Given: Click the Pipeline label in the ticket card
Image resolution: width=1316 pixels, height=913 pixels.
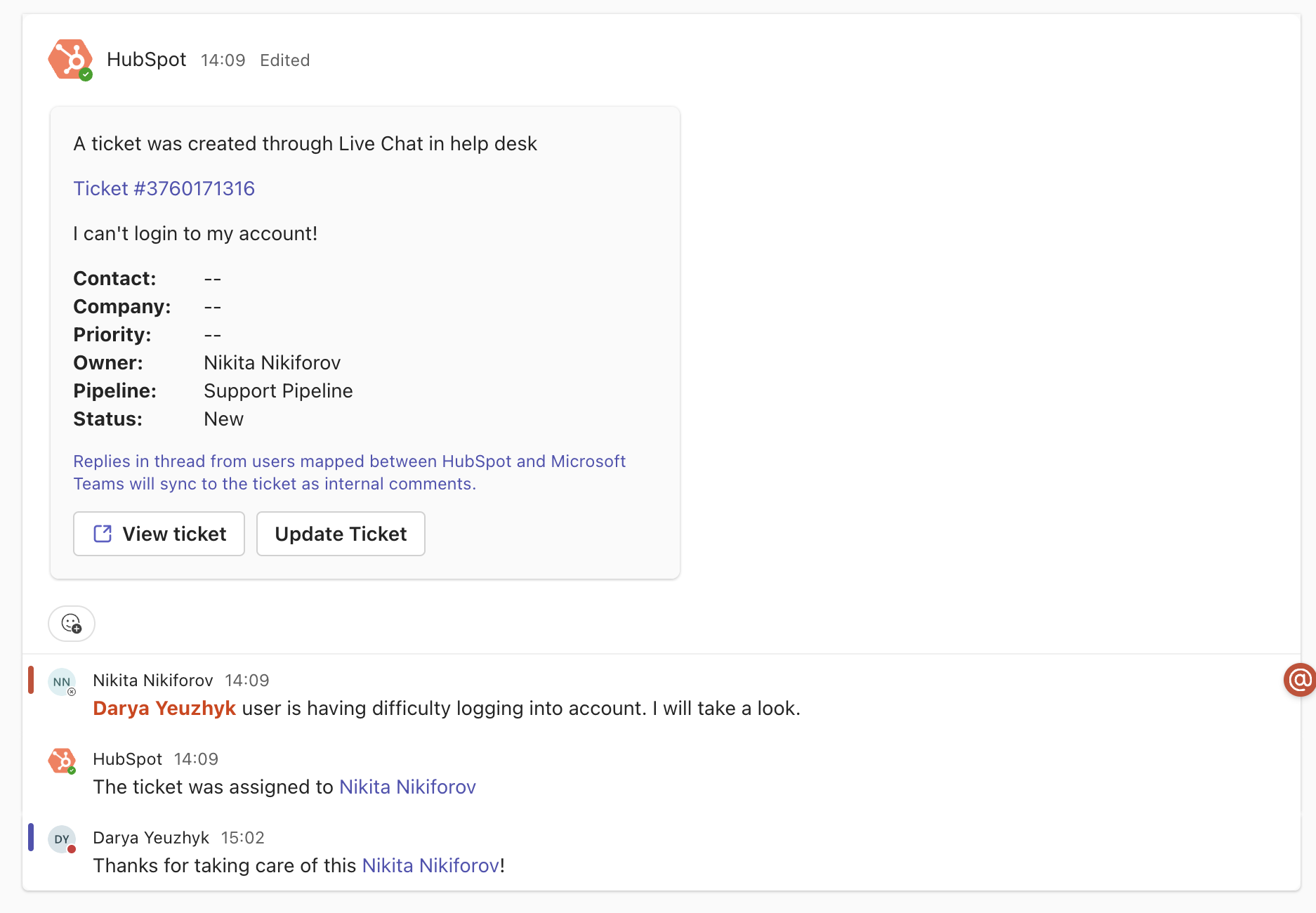Looking at the screenshot, I should coord(114,390).
